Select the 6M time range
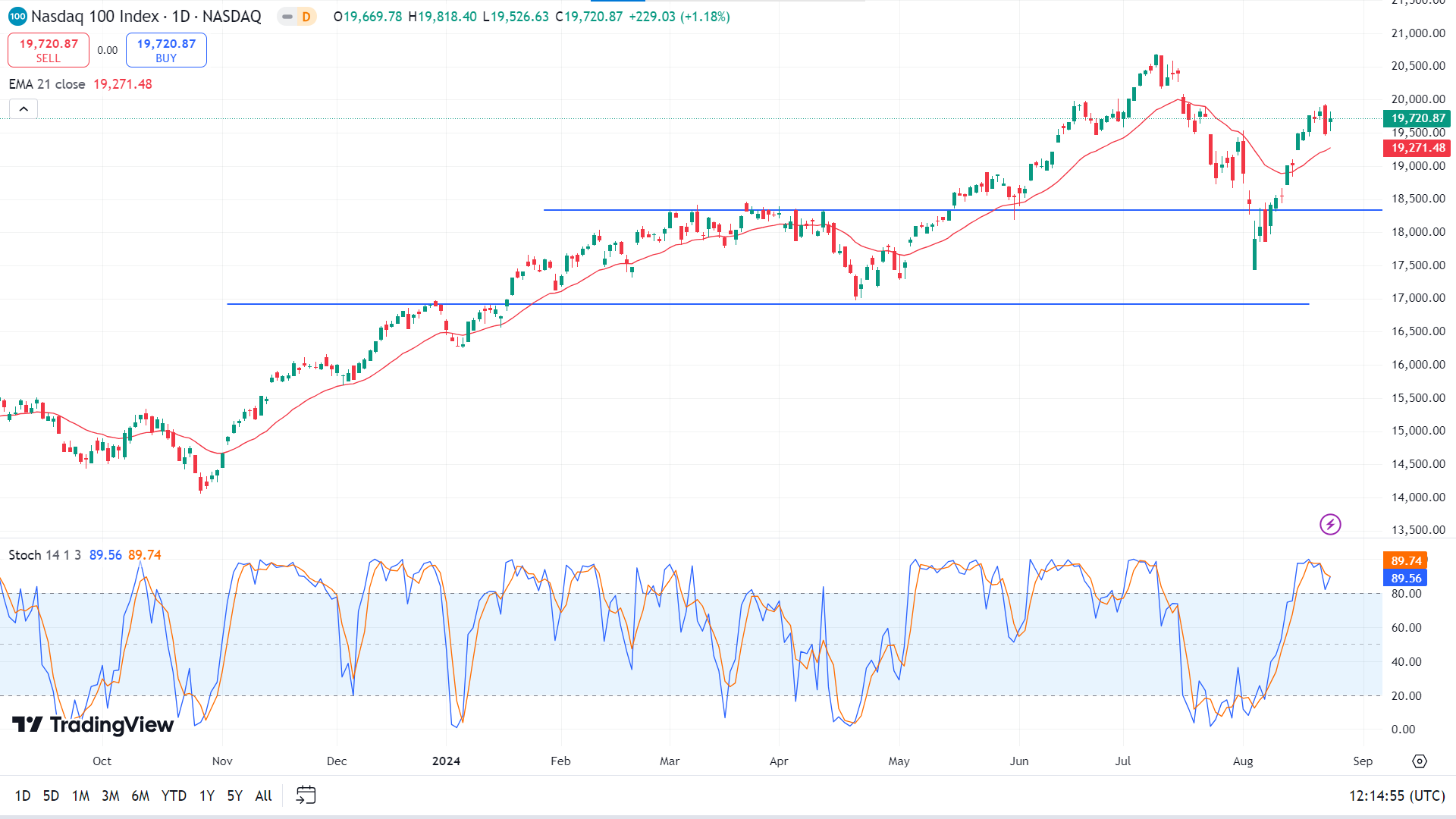This screenshot has height=819, width=1456. 140,795
